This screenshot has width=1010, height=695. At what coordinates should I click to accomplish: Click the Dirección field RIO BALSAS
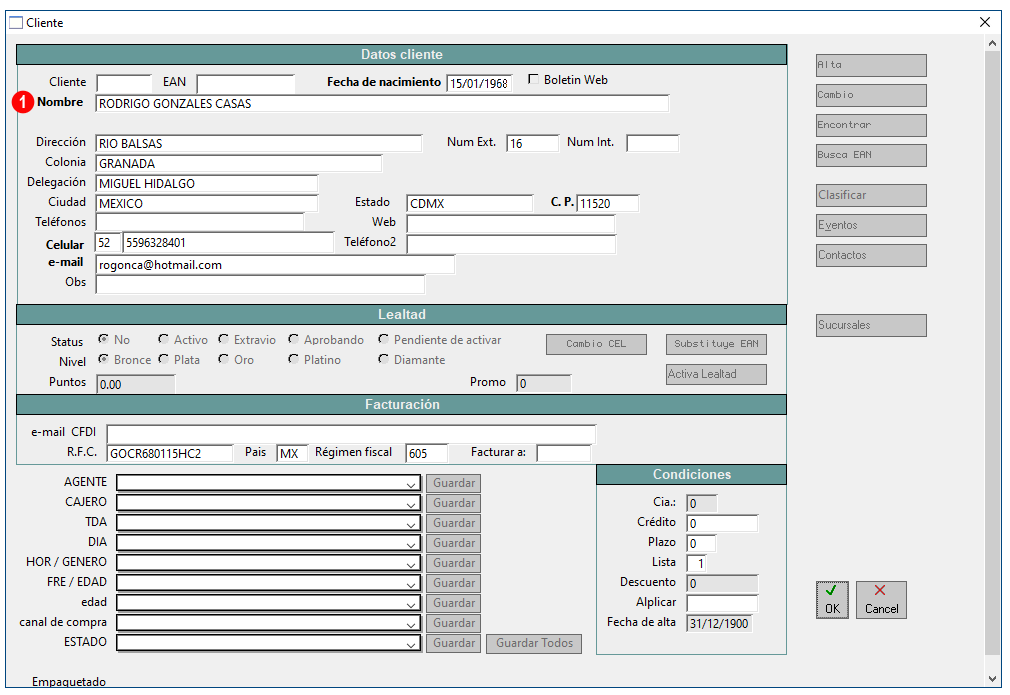coord(258,144)
